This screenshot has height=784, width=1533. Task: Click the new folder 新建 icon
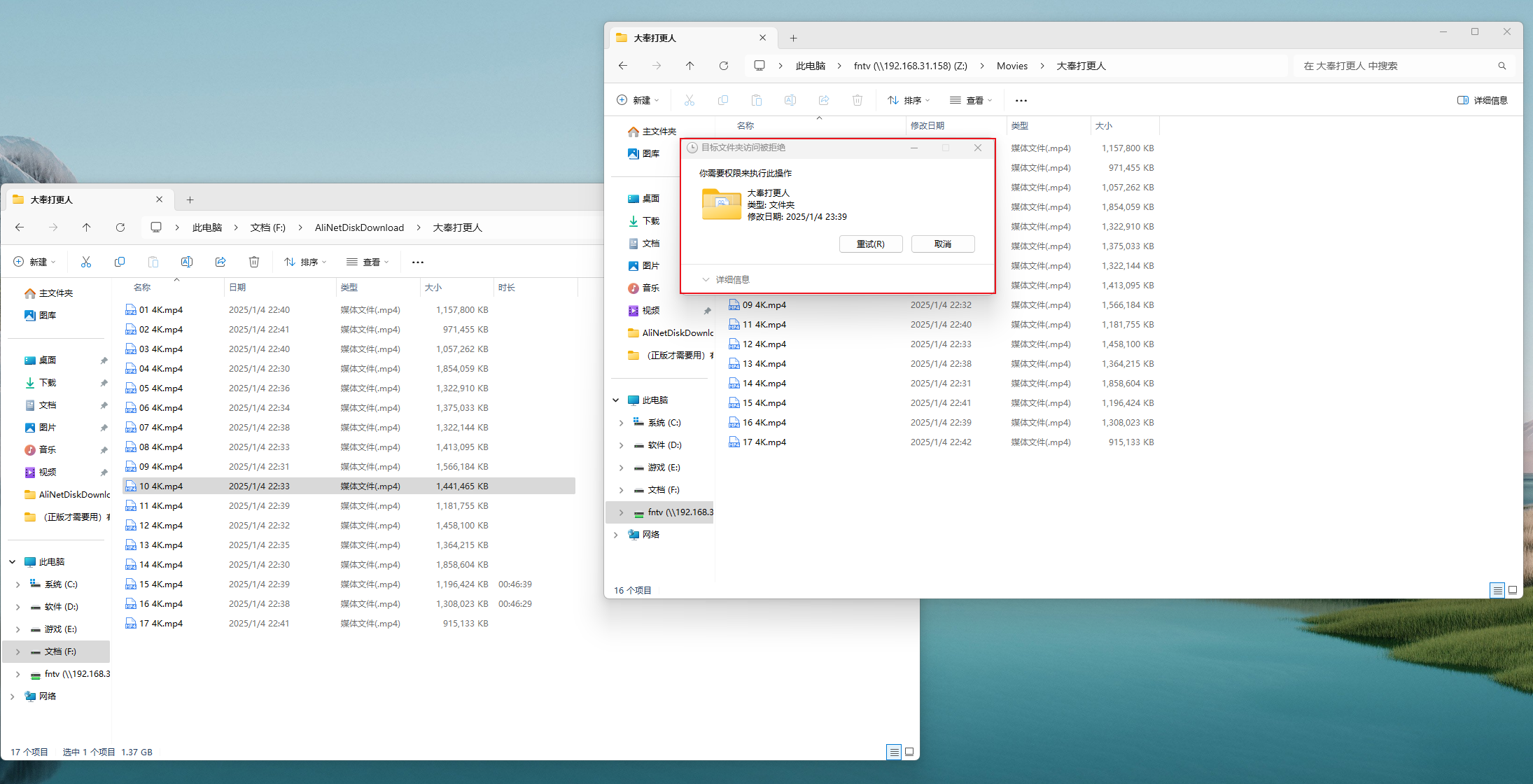(34, 262)
